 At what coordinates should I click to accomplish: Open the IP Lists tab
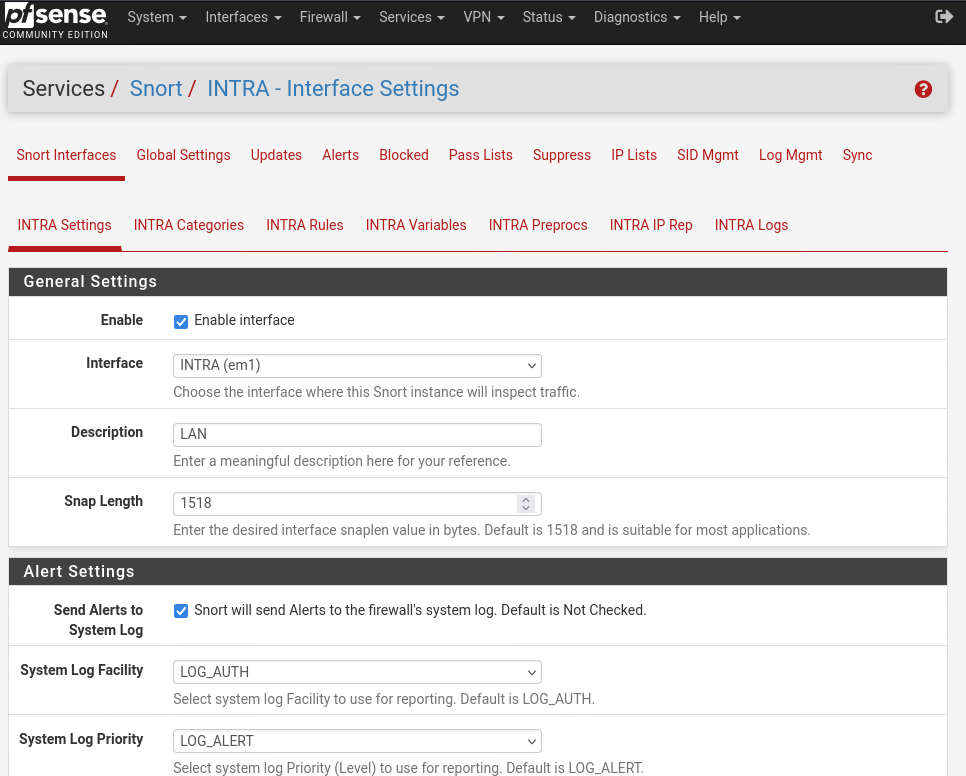click(x=634, y=155)
